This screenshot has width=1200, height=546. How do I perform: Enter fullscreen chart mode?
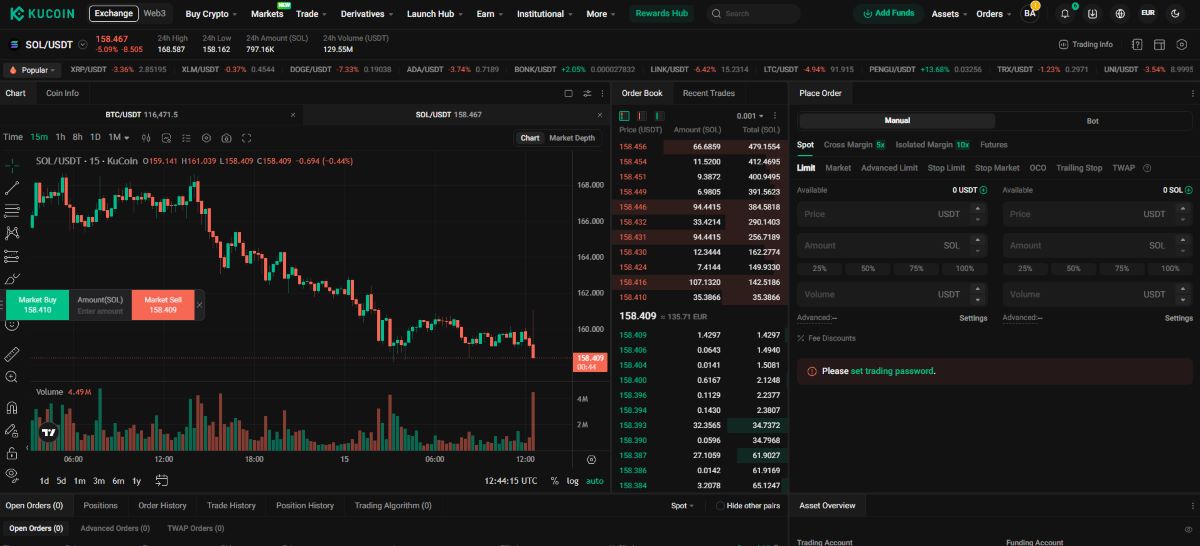[248, 137]
